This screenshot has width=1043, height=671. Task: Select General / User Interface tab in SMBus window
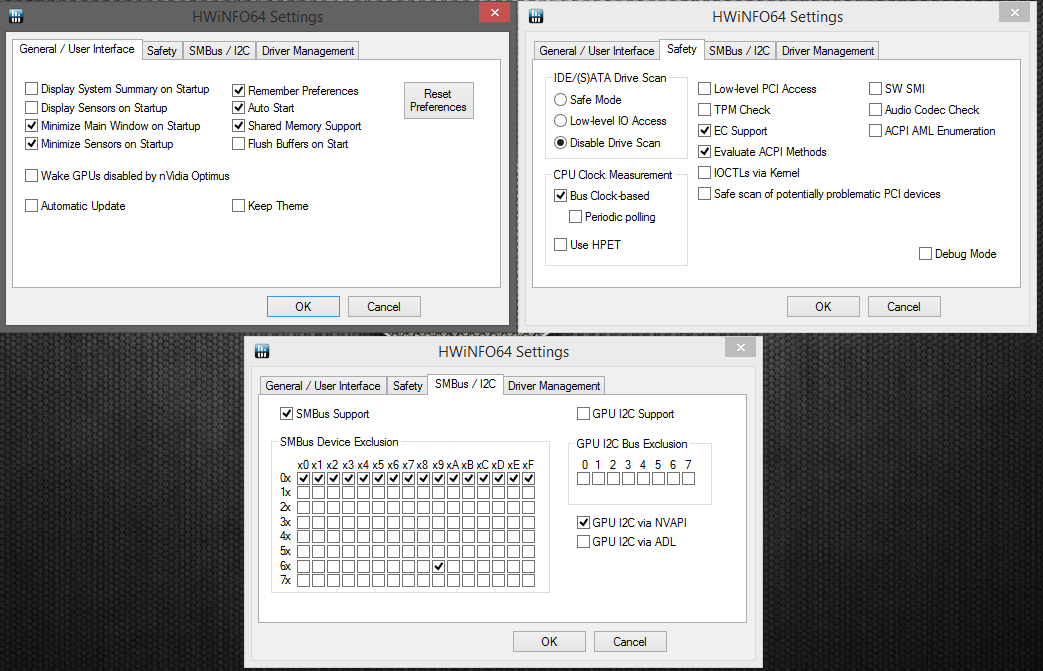pyautogui.click(x=323, y=386)
